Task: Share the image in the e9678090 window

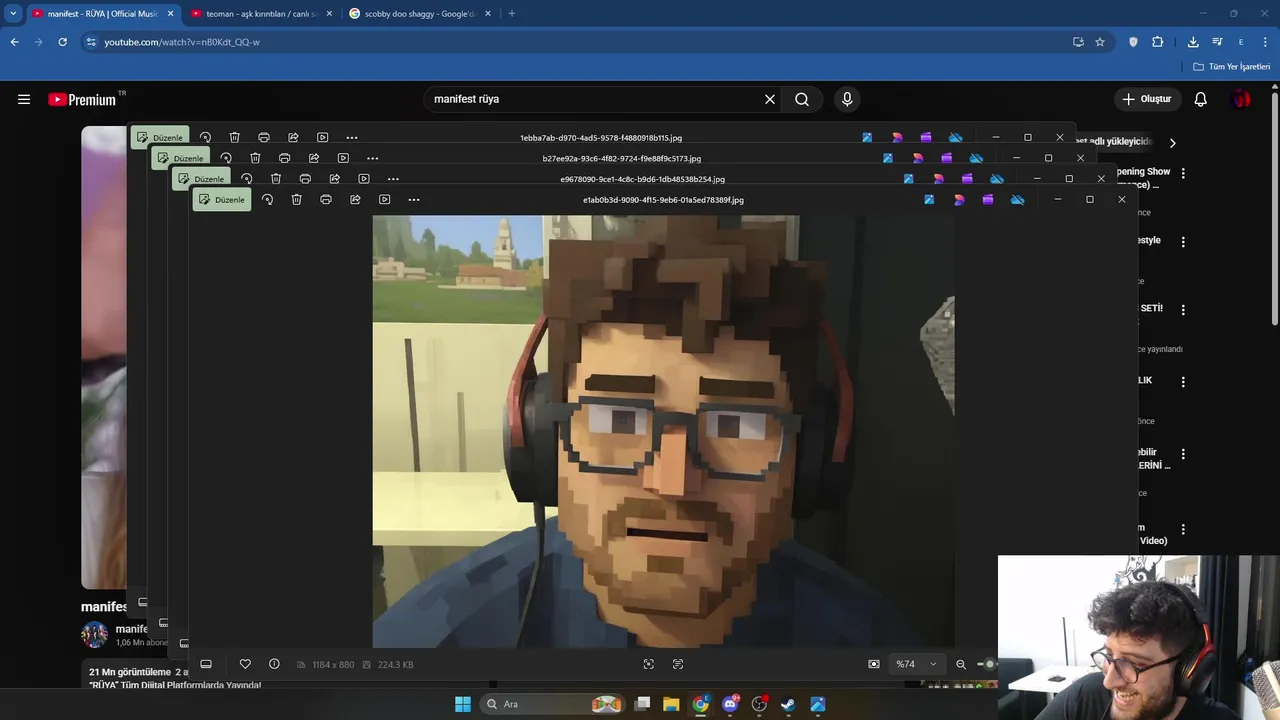Action: tap(334, 179)
